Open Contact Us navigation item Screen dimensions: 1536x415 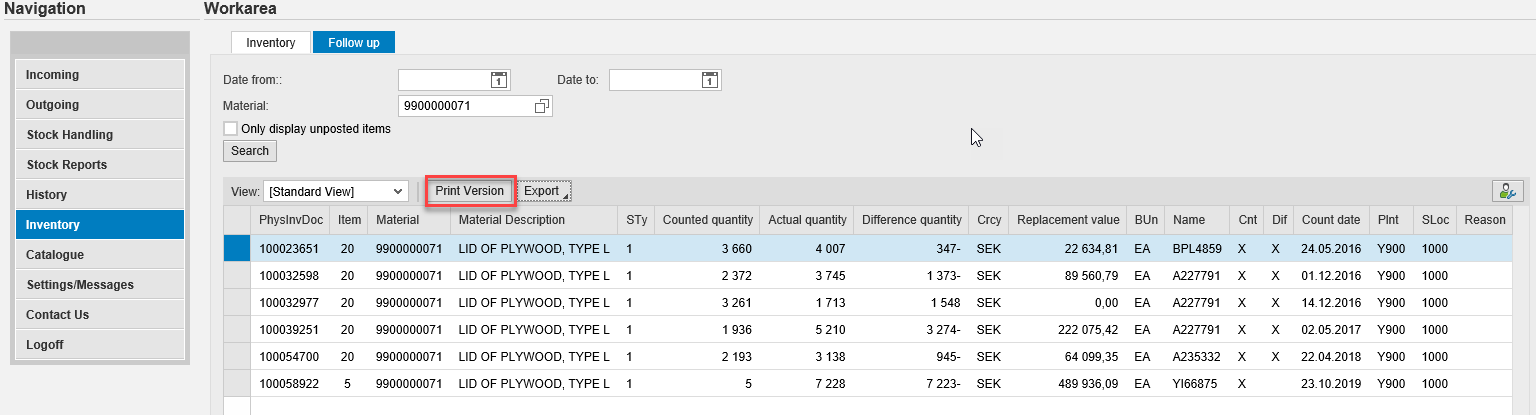tap(100, 315)
